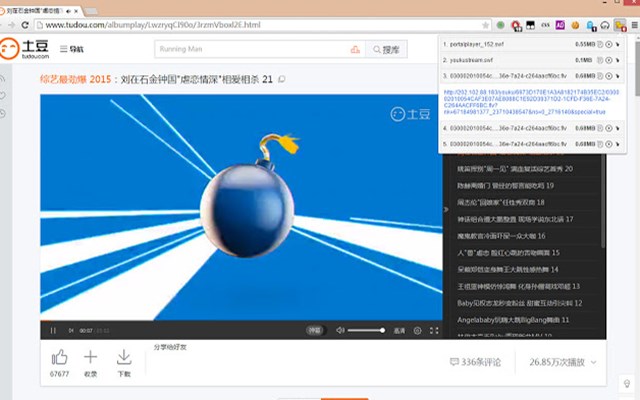Download arrow for portalplayer_152.swf row
This screenshot has width=640, height=400.
click(618, 44)
